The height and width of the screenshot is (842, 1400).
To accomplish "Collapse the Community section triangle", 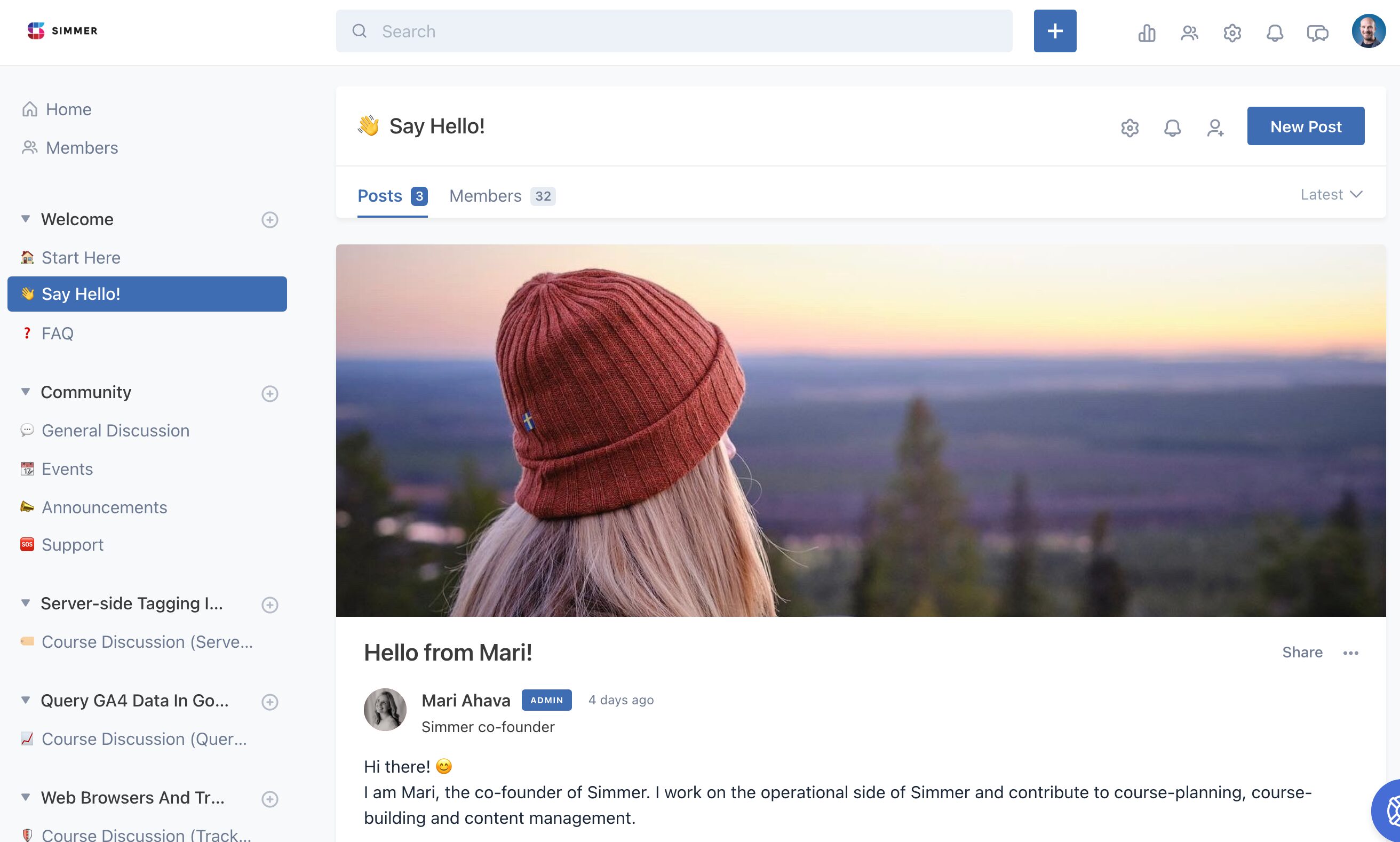I will pos(26,392).
